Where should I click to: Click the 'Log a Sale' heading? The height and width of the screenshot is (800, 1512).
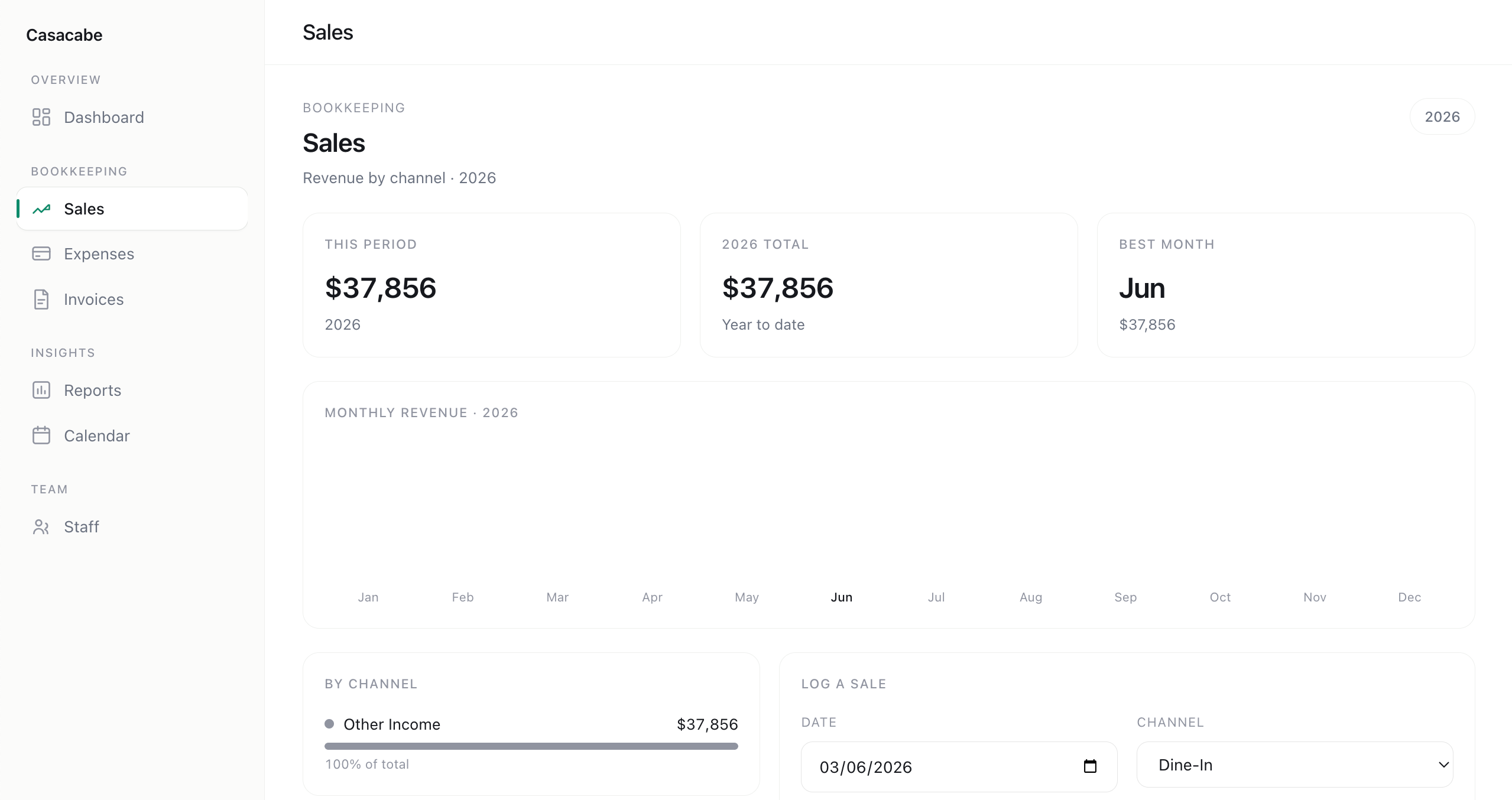(843, 684)
